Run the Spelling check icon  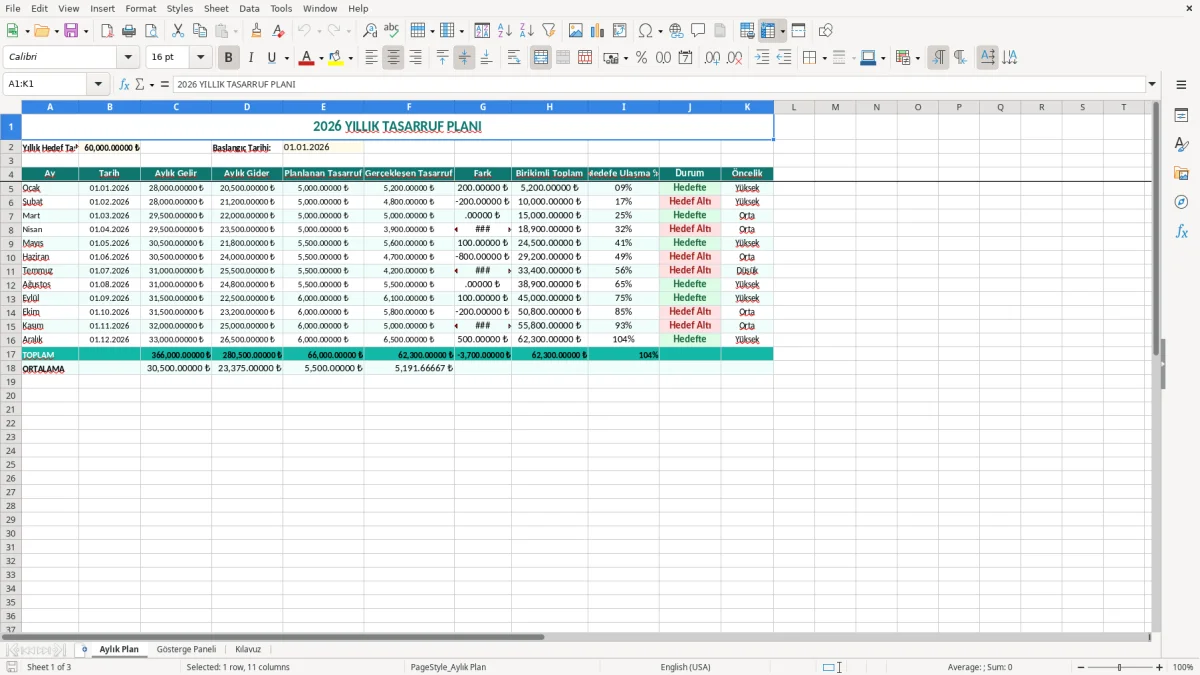pos(392,31)
